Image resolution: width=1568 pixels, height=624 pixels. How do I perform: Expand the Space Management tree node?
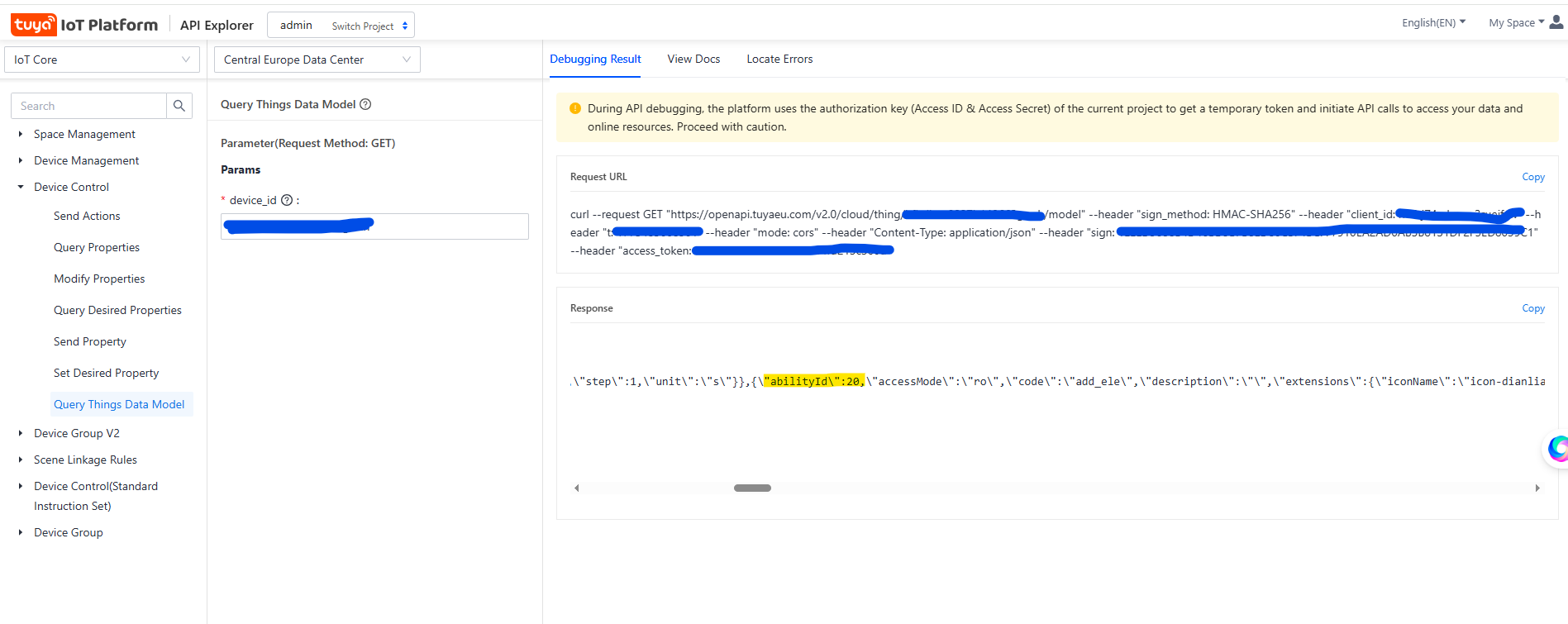[21, 134]
